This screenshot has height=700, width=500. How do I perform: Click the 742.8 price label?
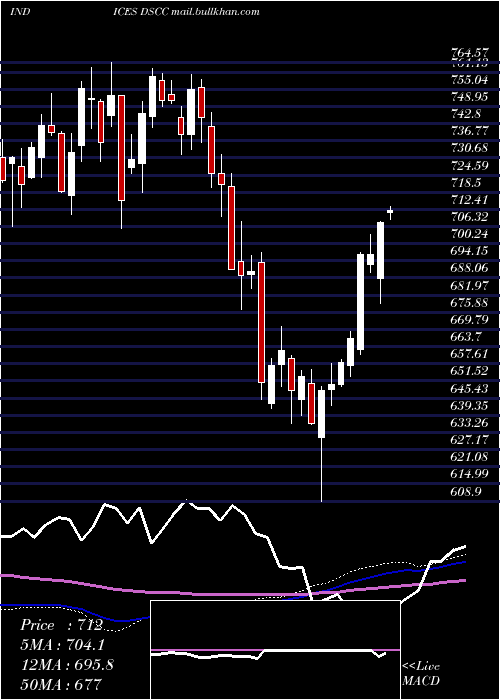pos(467,114)
